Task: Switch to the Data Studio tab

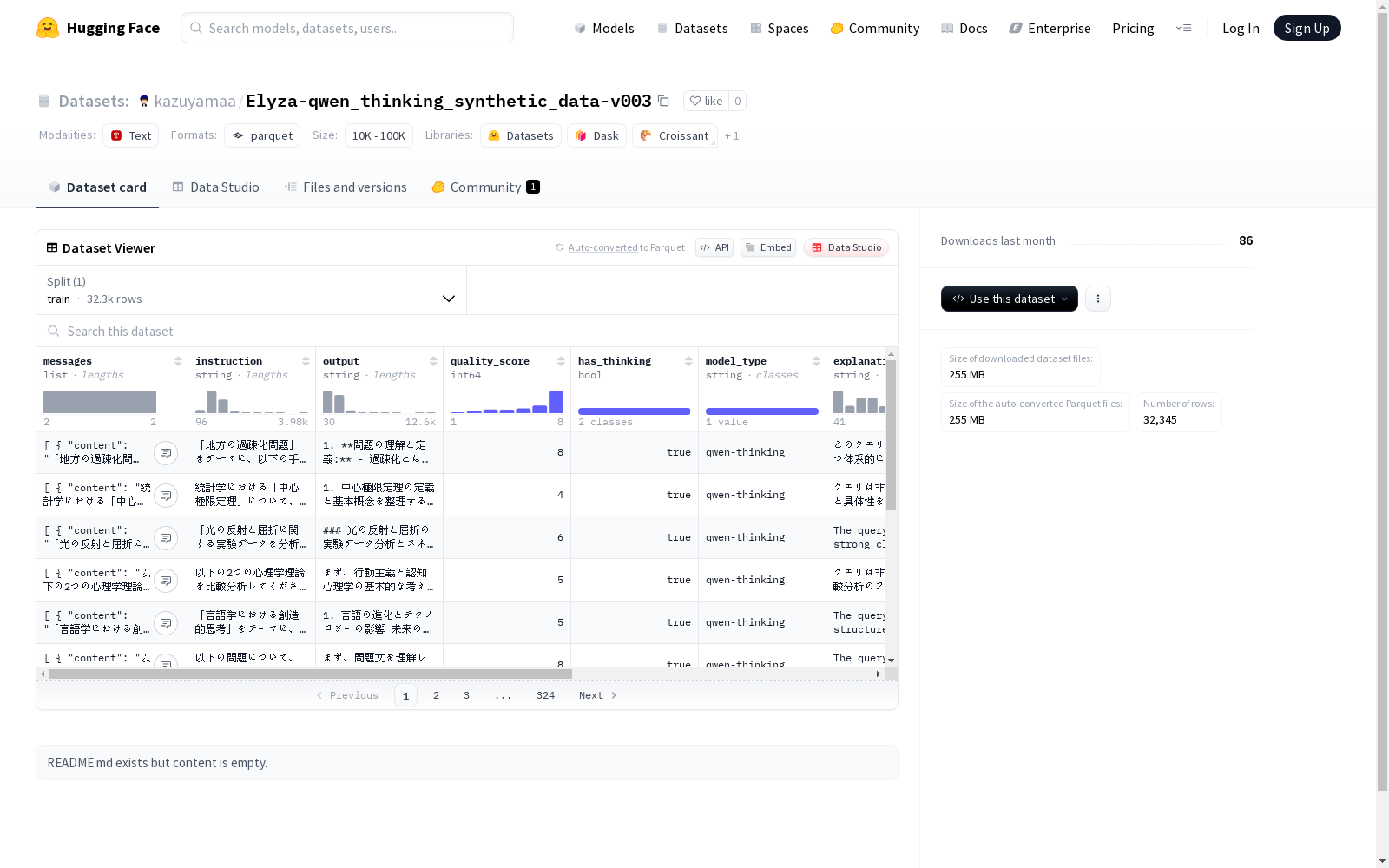Action: click(x=216, y=187)
